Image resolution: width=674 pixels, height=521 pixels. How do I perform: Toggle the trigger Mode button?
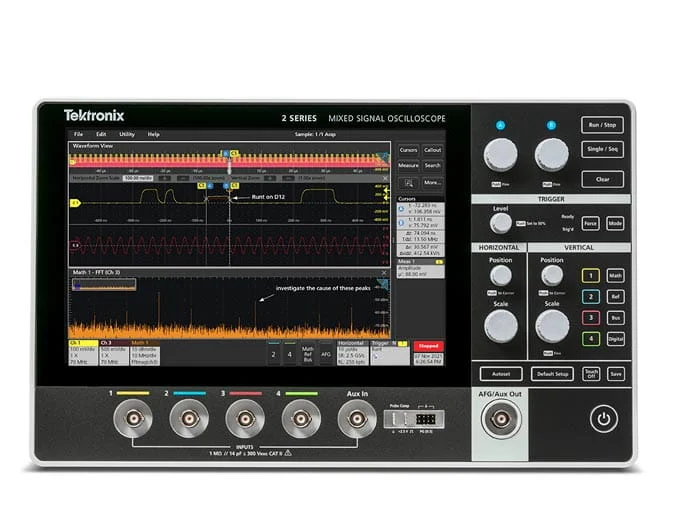(616, 223)
